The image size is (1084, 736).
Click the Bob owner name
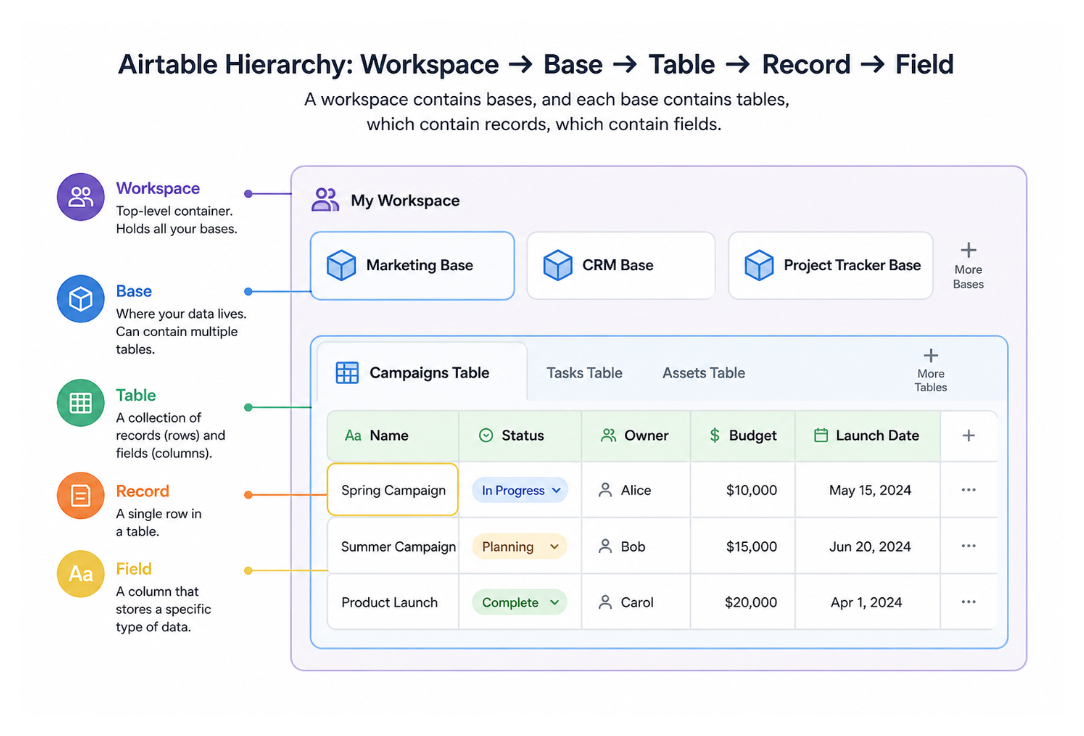pos(633,547)
